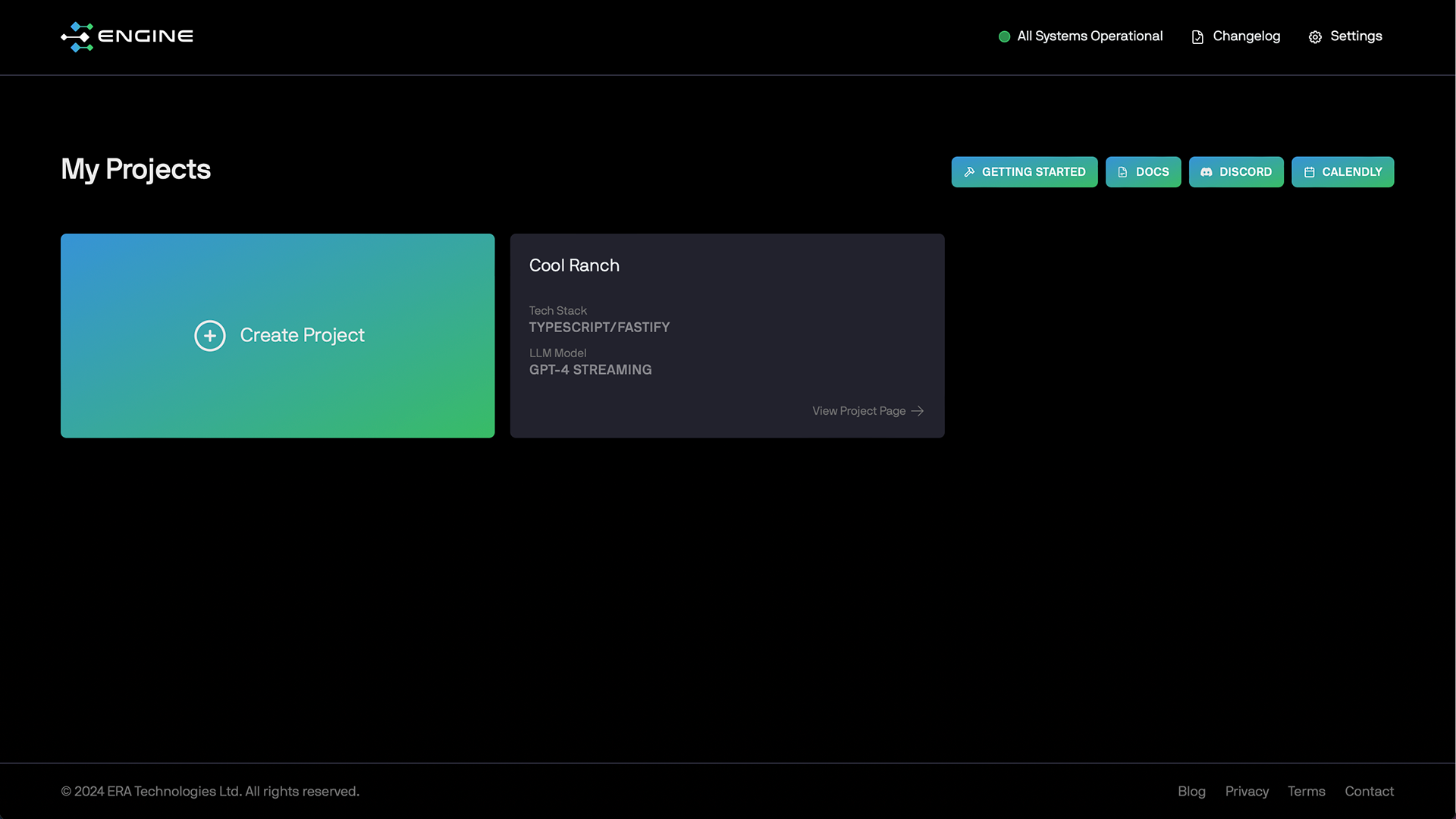
Task: Click the green status indicator dot
Action: 1004,36
